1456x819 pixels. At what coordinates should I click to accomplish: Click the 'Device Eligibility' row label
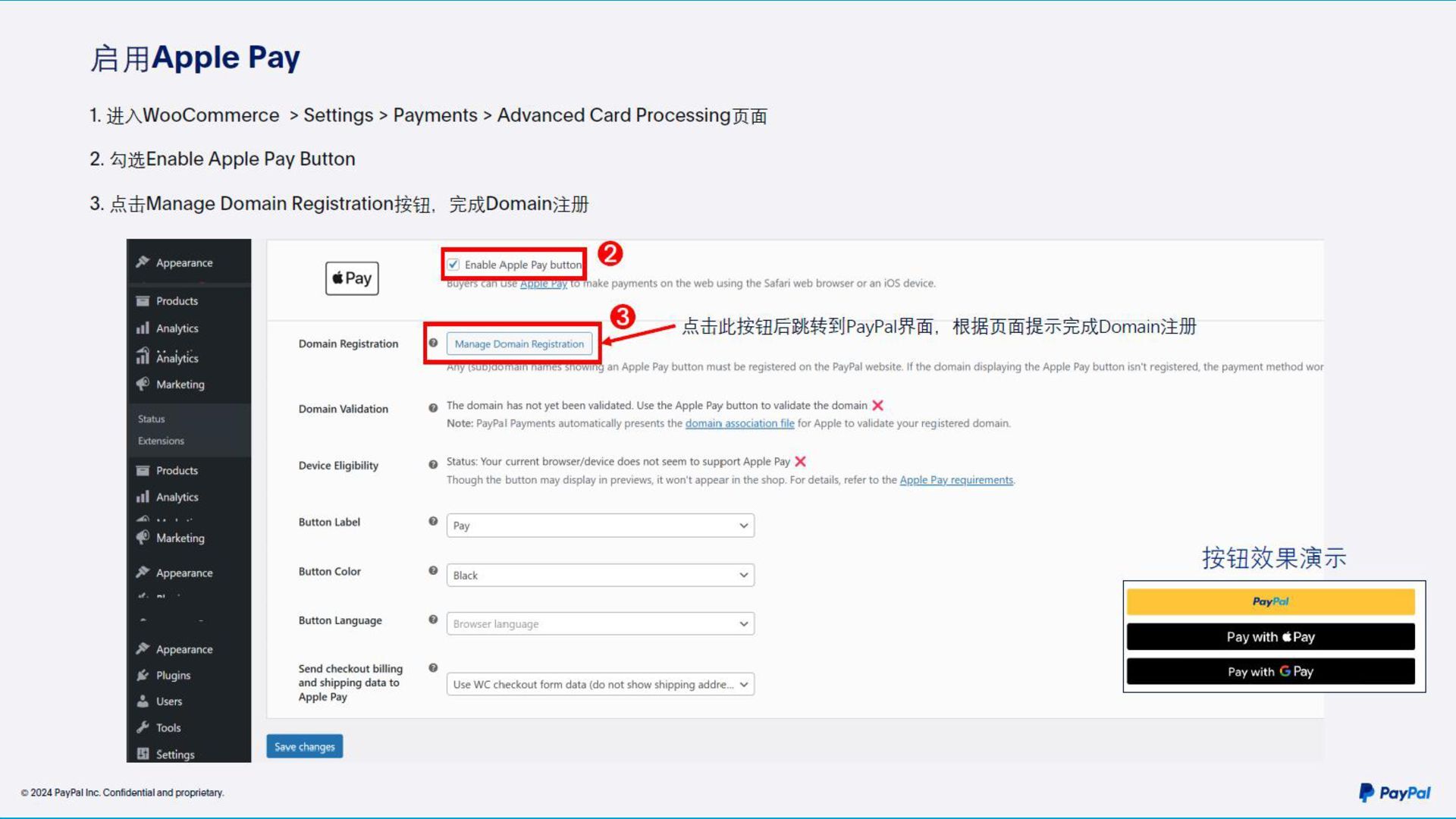(x=338, y=466)
